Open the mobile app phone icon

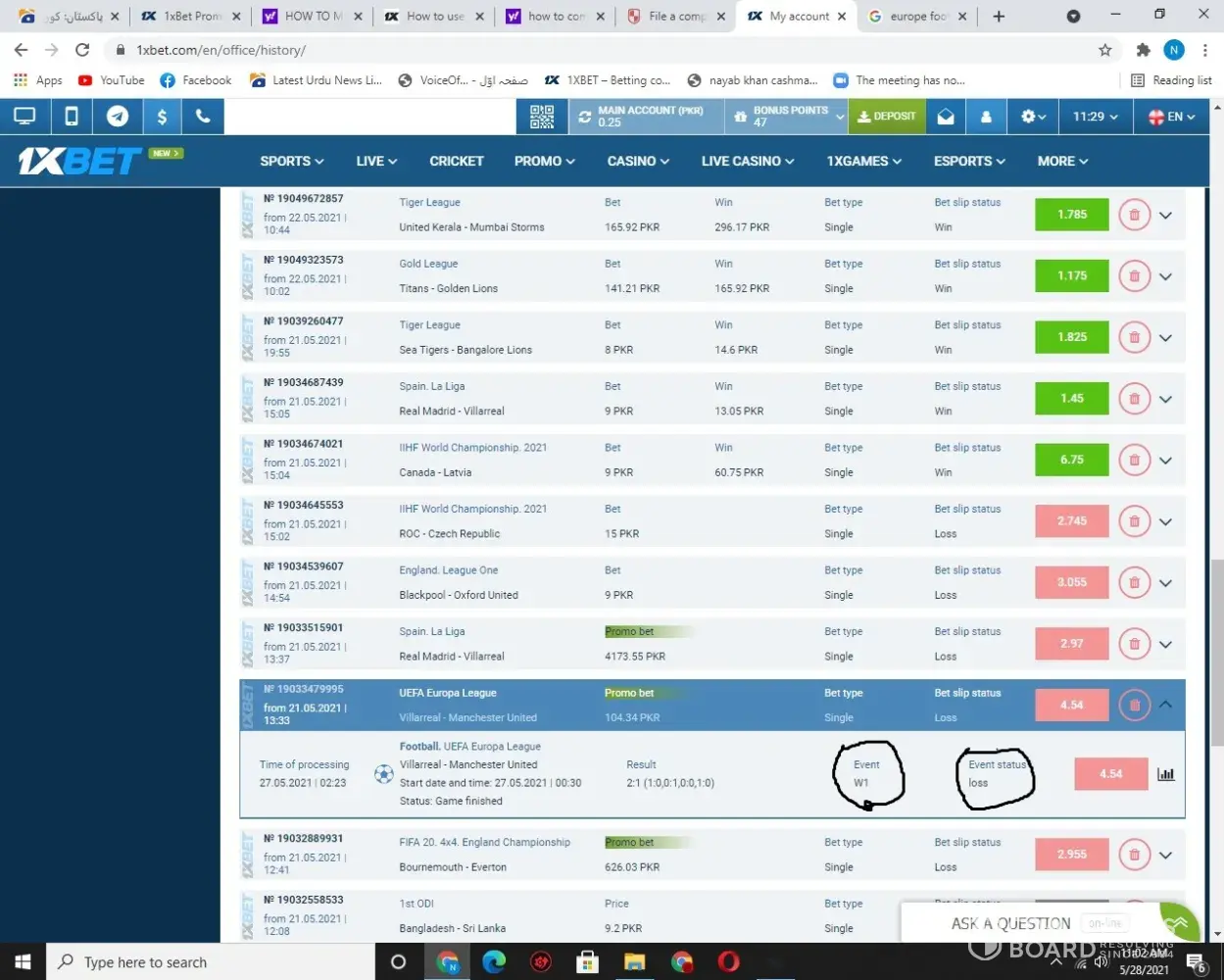pyautogui.click(x=72, y=117)
